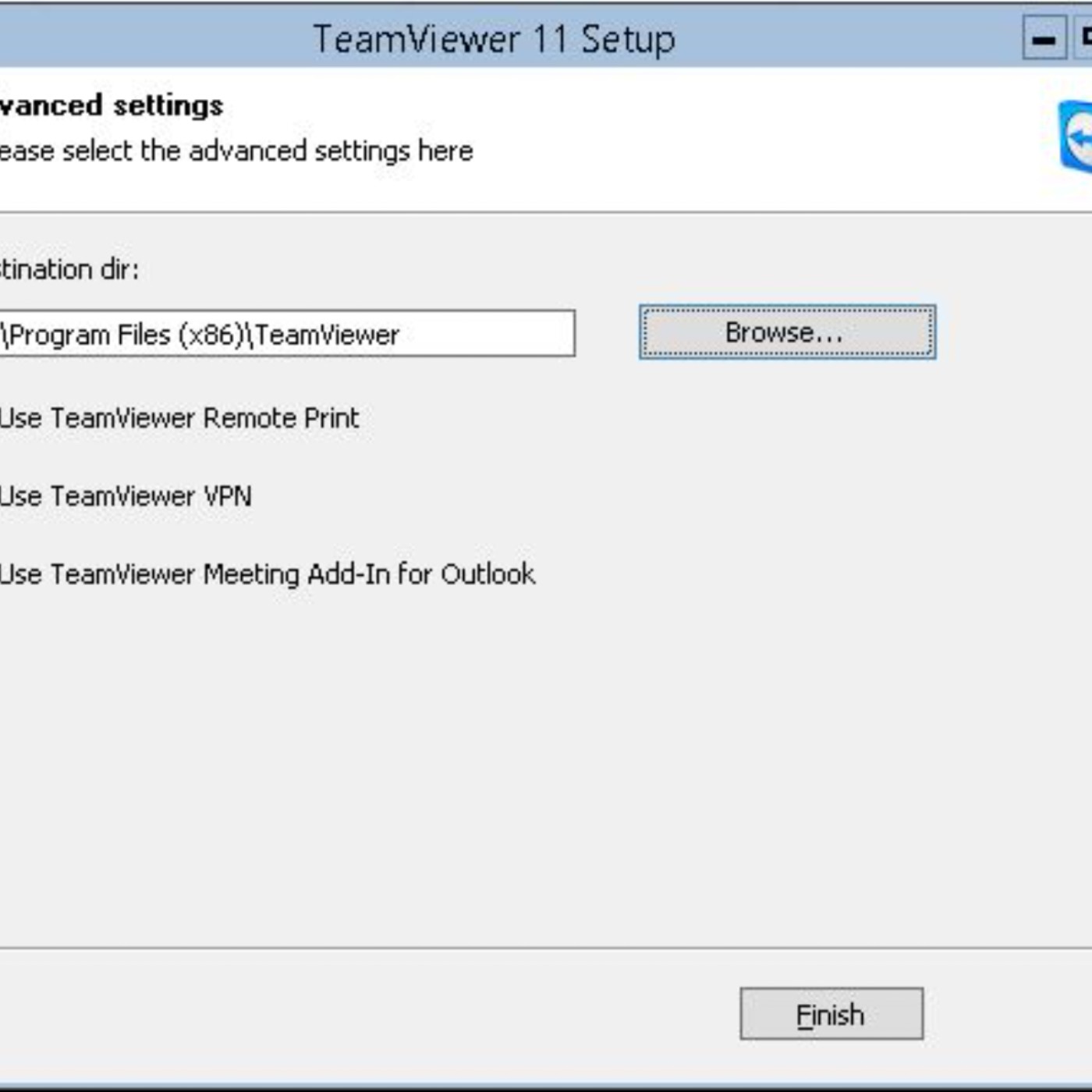Click the 'Destination dir:' label
The width and height of the screenshot is (1092, 1092).
[69, 270]
